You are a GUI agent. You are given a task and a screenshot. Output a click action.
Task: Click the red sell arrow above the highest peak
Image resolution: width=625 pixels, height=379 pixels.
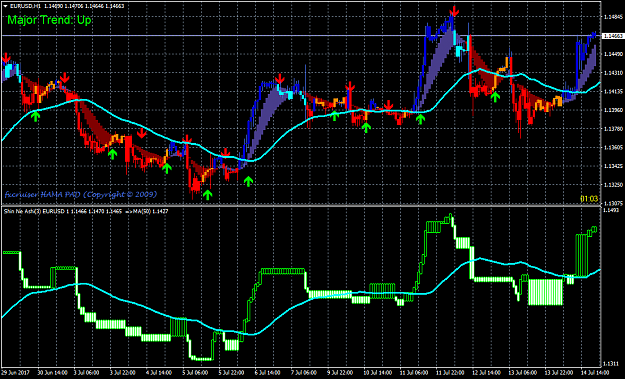coord(454,11)
